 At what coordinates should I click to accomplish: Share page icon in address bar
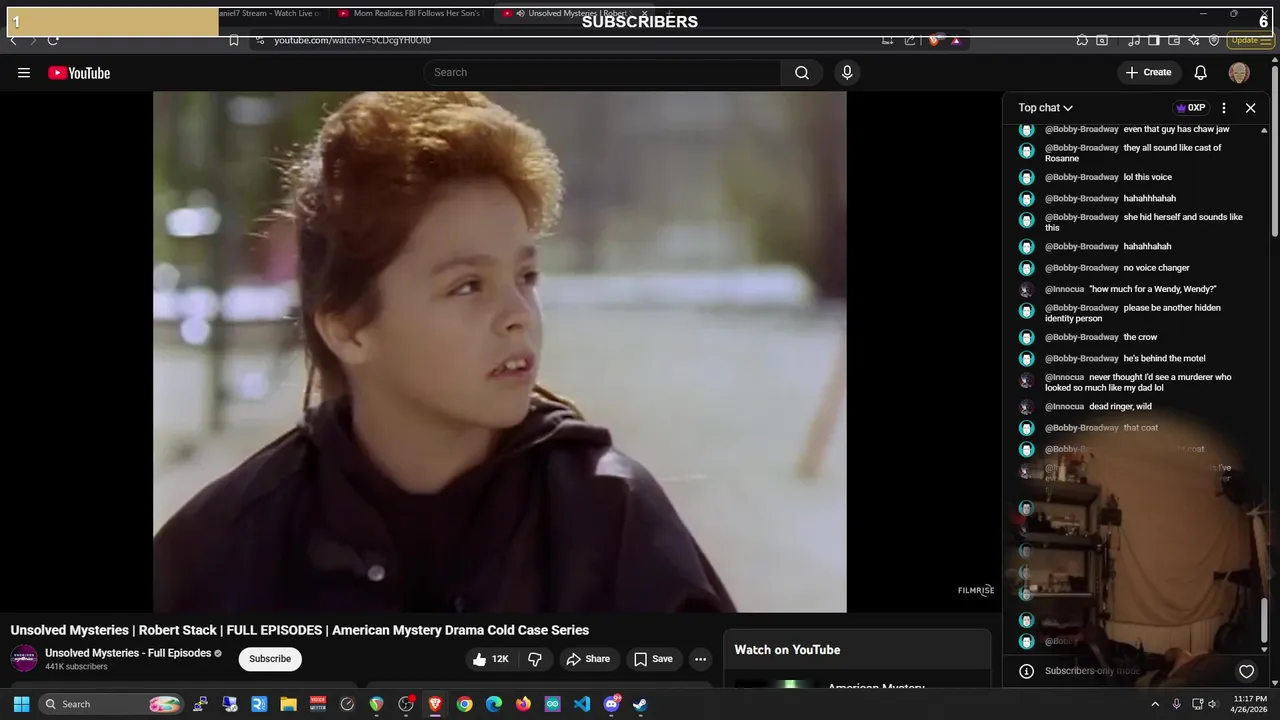click(x=910, y=41)
